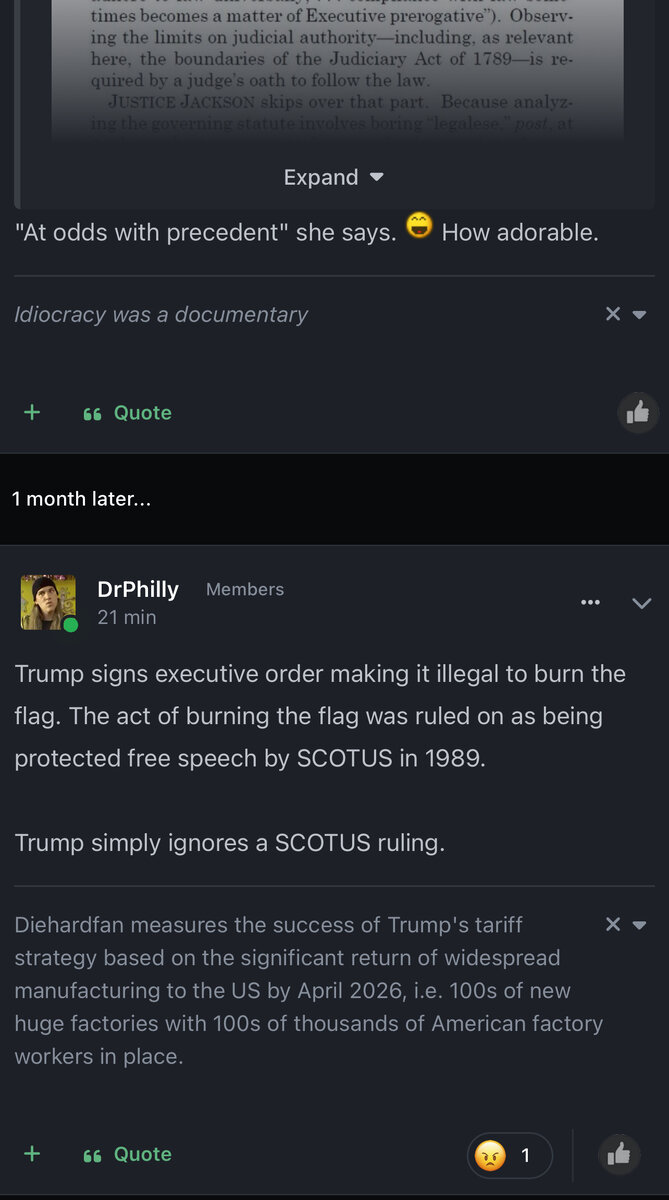Click the grinning emoji in the post

[x=419, y=228]
